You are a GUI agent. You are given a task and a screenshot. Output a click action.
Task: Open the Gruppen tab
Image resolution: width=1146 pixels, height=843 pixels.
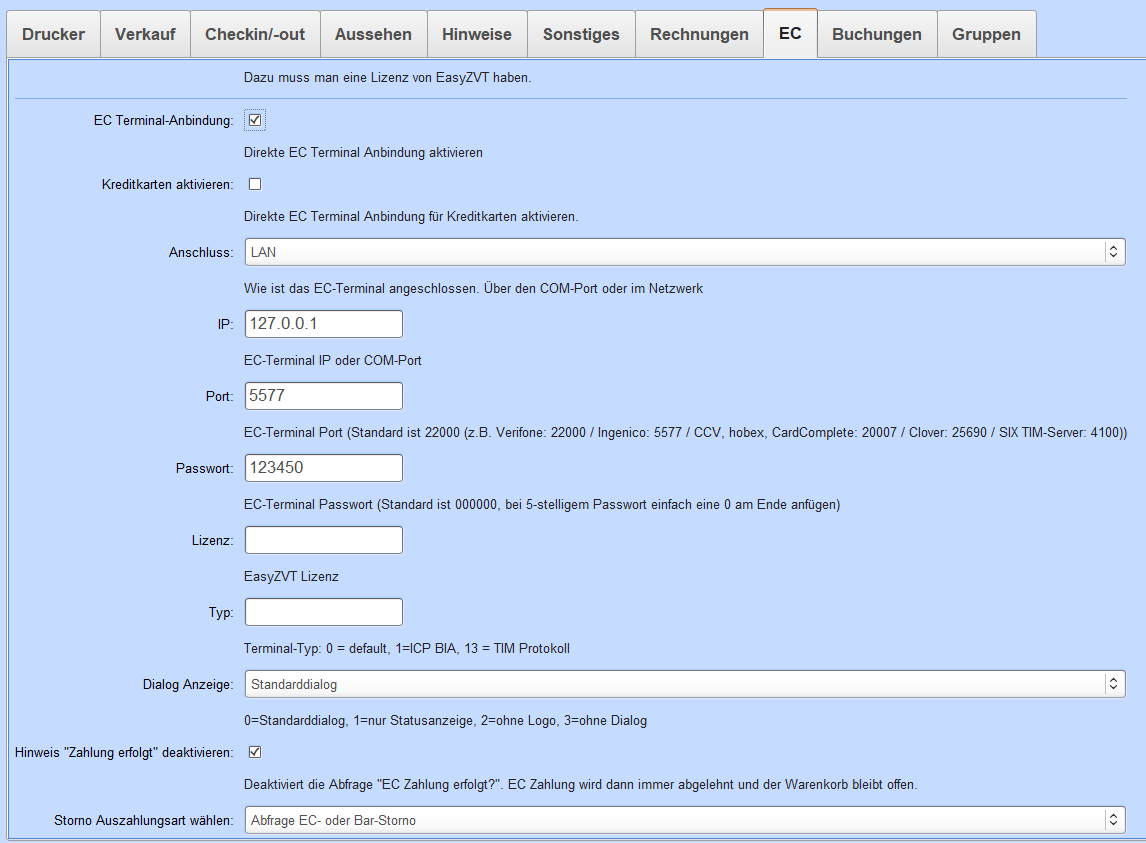click(x=986, y=34)
